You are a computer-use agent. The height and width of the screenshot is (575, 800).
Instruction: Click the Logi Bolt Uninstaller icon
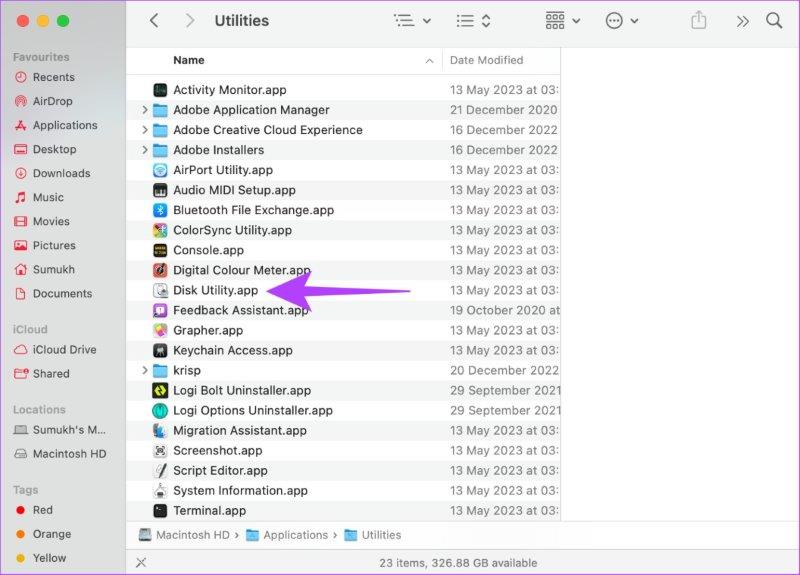pos(160,391)
